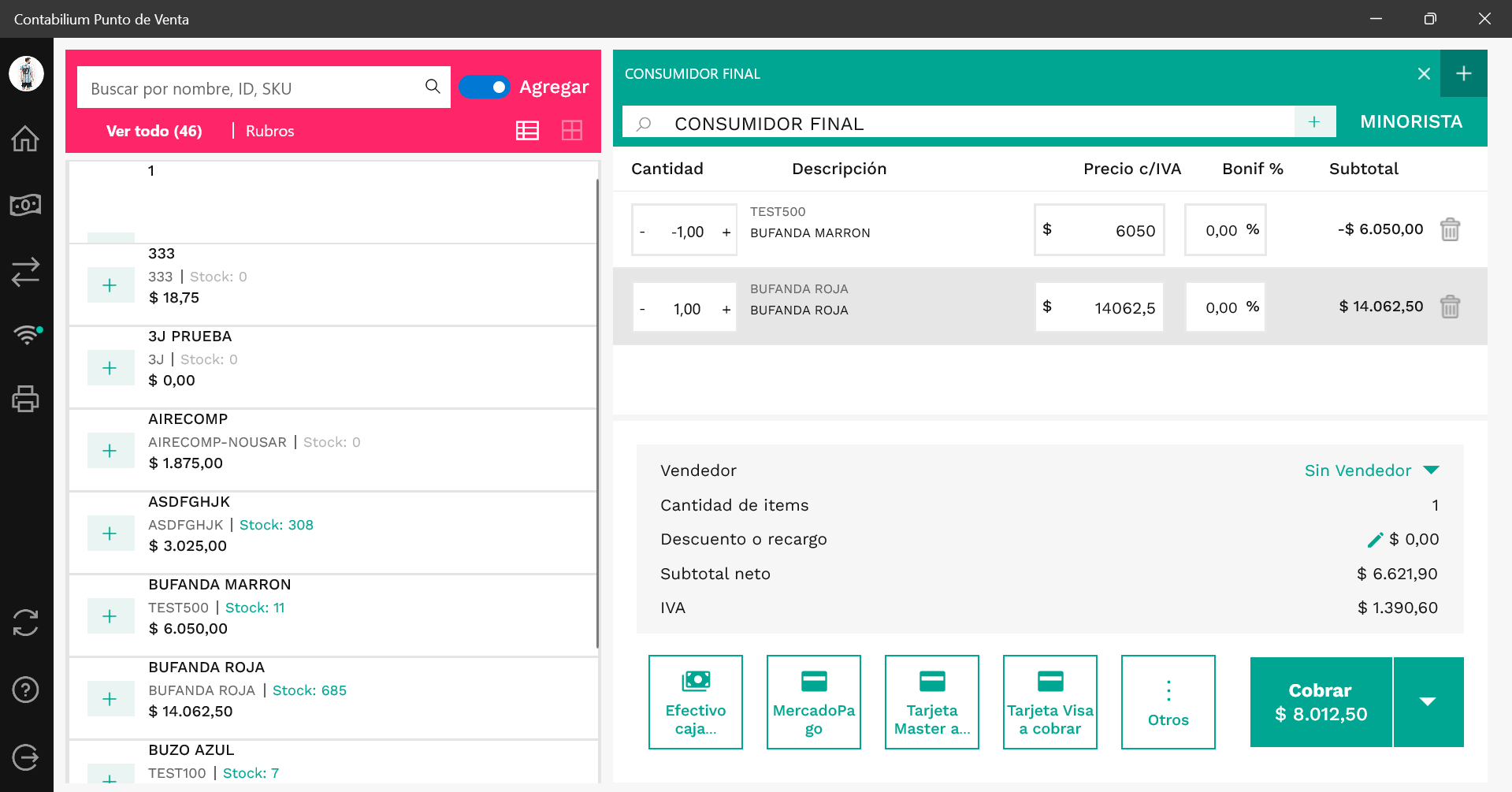This screenshot has width=1512, height=792.
Task: Select product named 1 in list
Action: (x=333, y=203)
